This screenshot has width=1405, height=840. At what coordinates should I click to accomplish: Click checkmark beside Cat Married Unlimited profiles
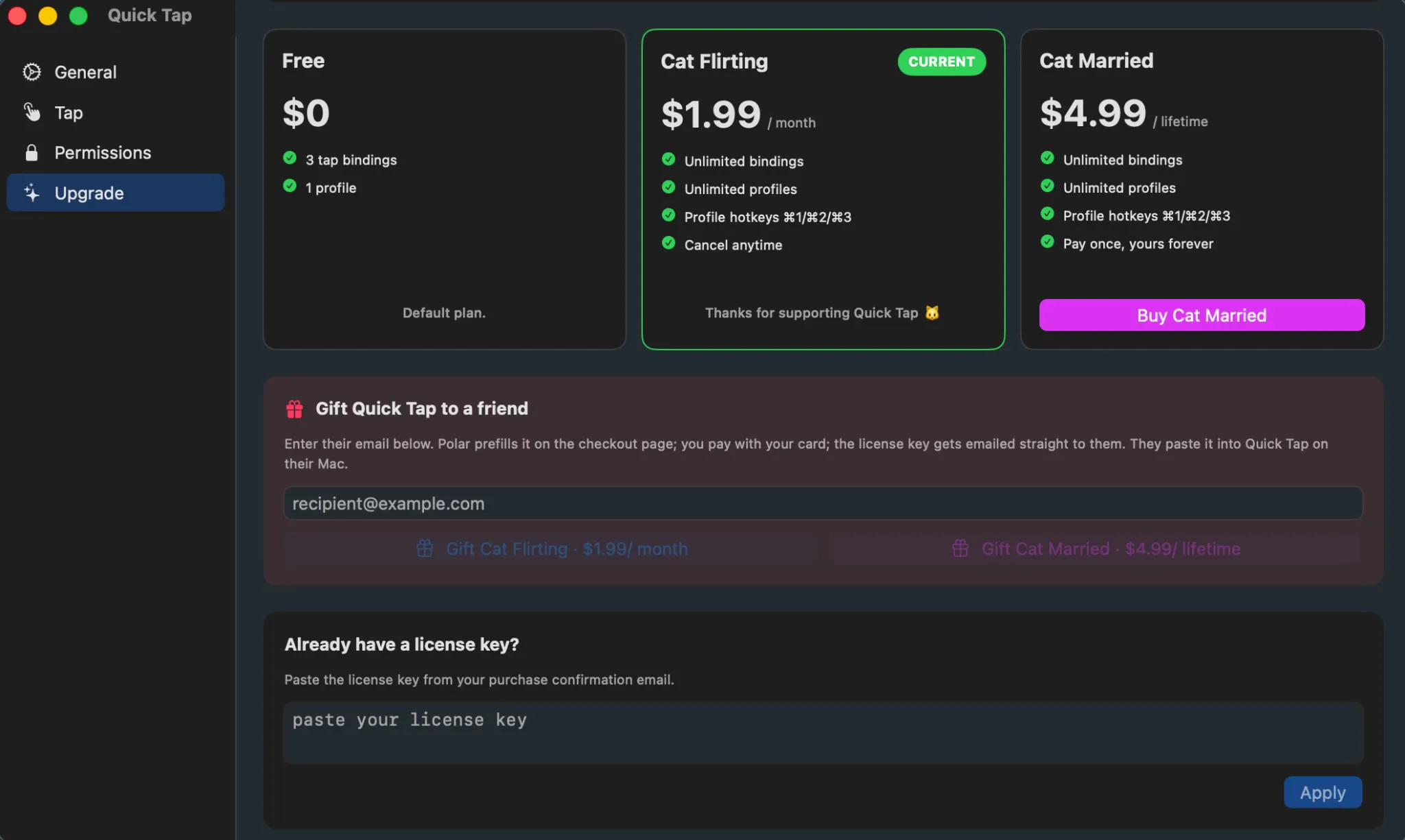tap(1047, 186)
